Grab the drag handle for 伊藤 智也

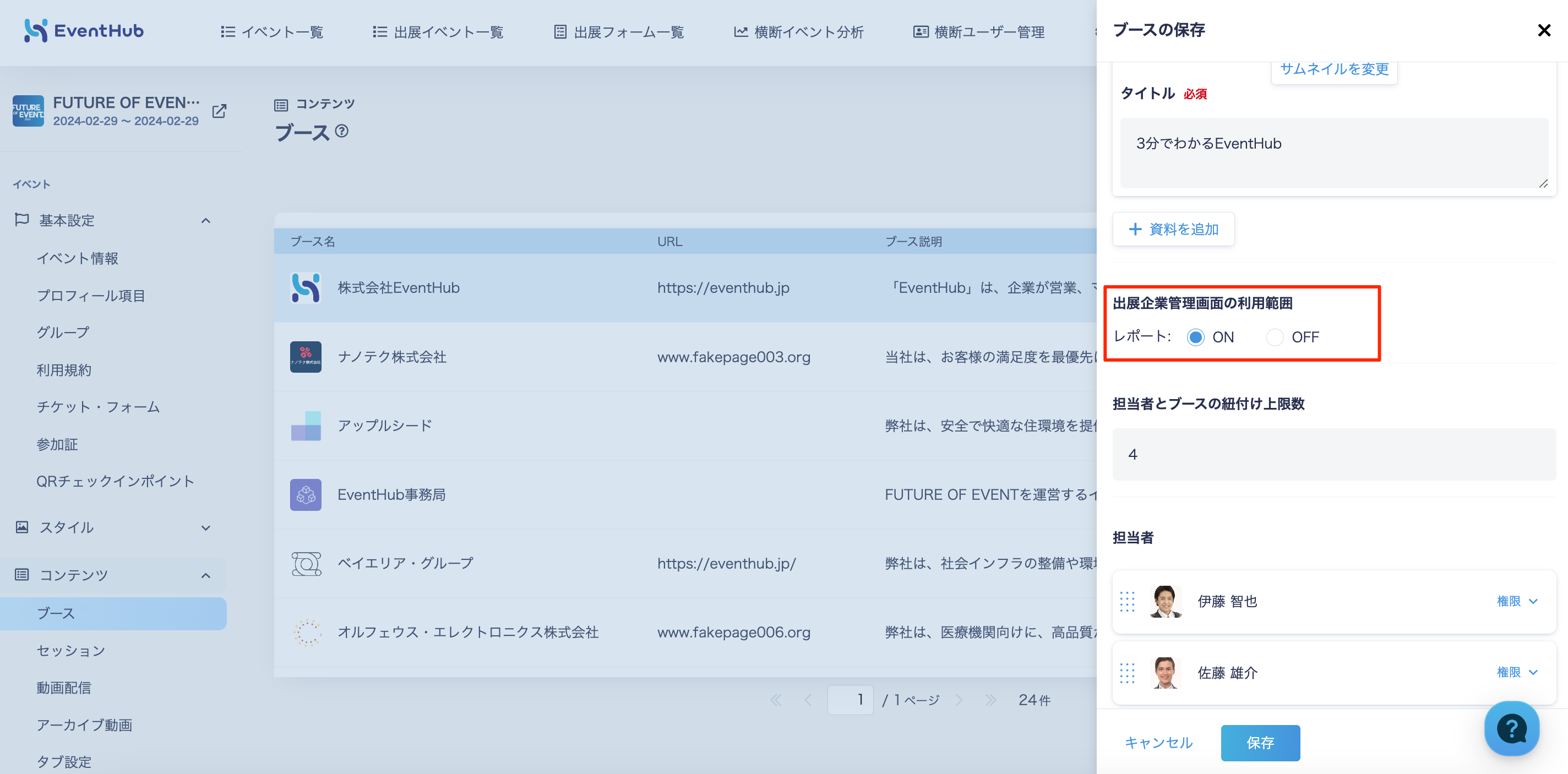point(1128,602)
